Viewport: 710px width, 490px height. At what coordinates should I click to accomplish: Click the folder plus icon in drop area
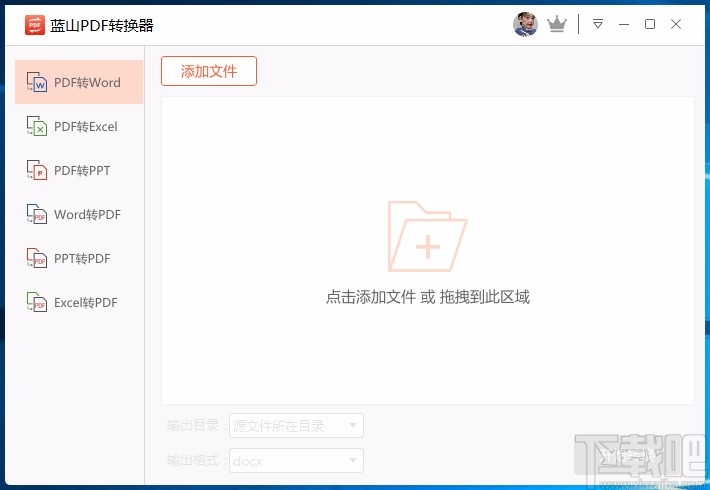click(x=427, y=236)
